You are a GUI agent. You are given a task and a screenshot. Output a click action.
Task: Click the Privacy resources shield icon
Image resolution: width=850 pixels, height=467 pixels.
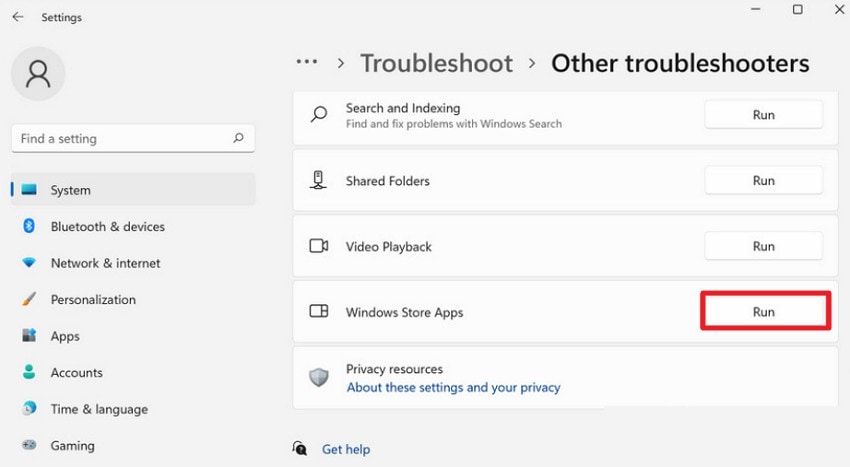(319, 377)
